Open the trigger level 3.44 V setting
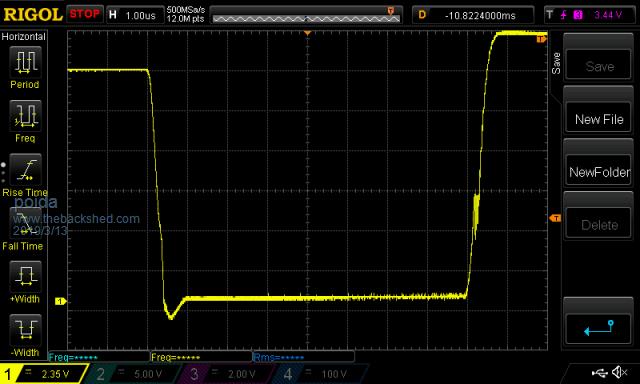The height and width of the screenshot is (384, 640). [590, 15]
